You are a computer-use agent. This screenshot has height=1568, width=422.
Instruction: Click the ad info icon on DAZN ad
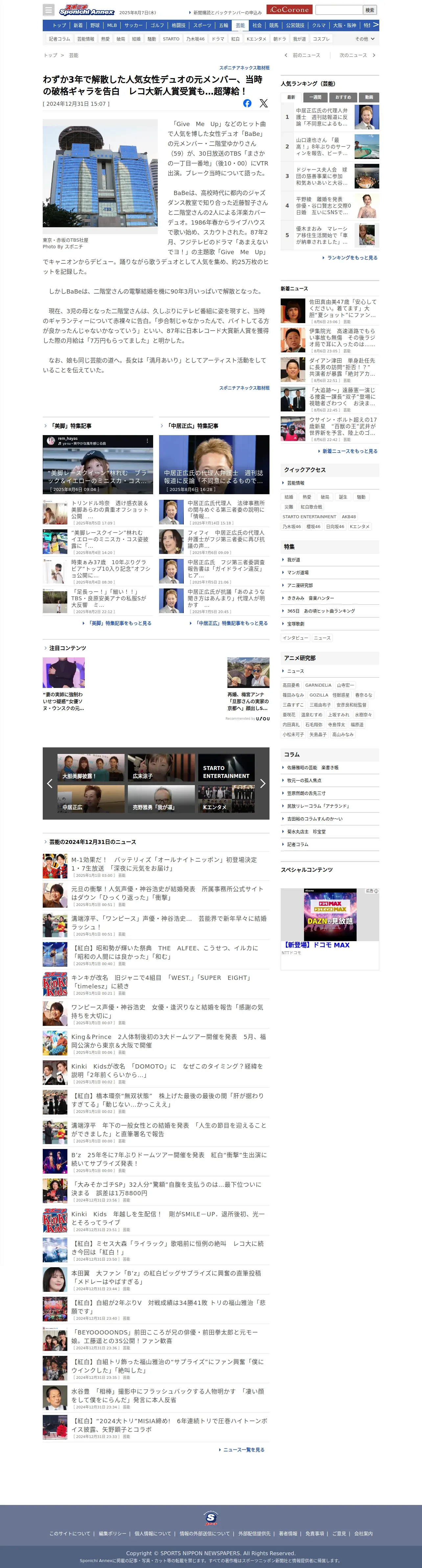376,891
